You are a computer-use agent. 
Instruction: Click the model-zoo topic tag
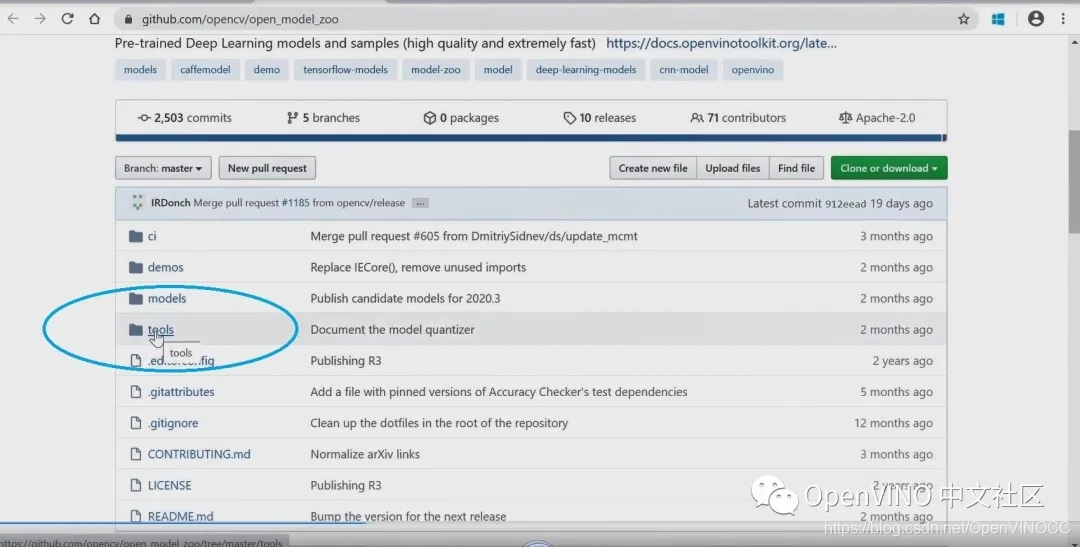[436, 70]
